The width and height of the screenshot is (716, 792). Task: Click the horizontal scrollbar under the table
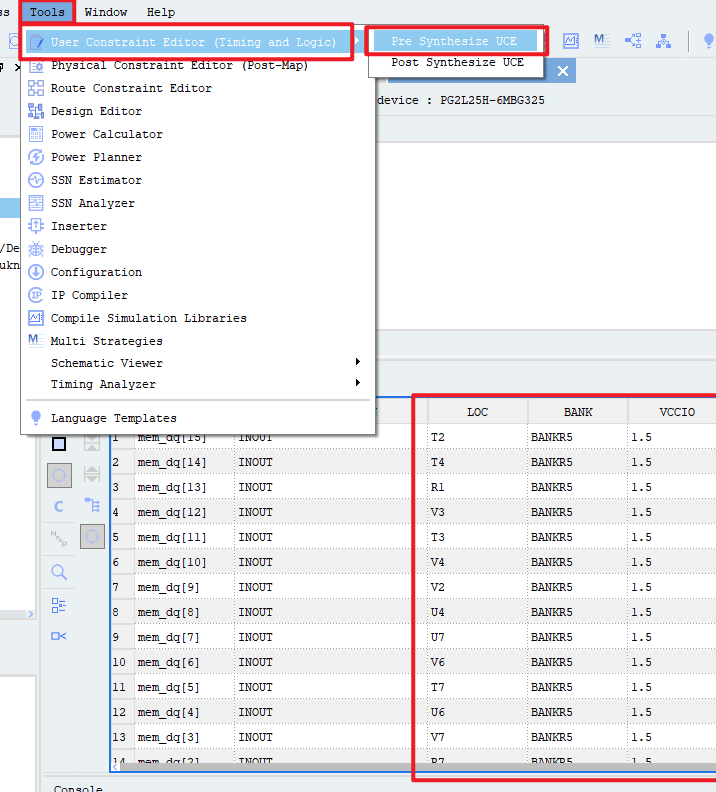click(413, 767)
